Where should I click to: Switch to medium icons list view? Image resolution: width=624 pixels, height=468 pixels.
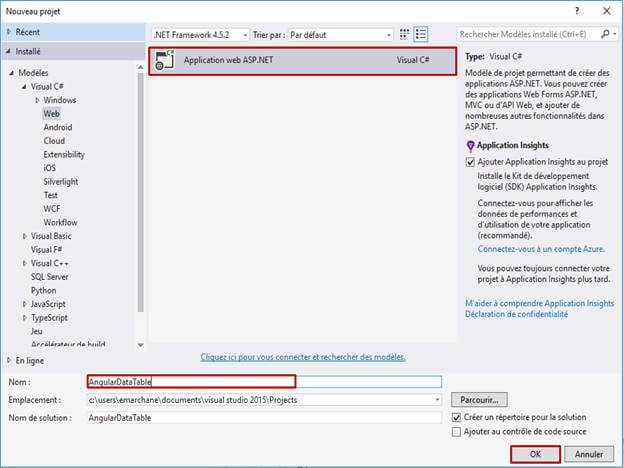click(421, 34)
